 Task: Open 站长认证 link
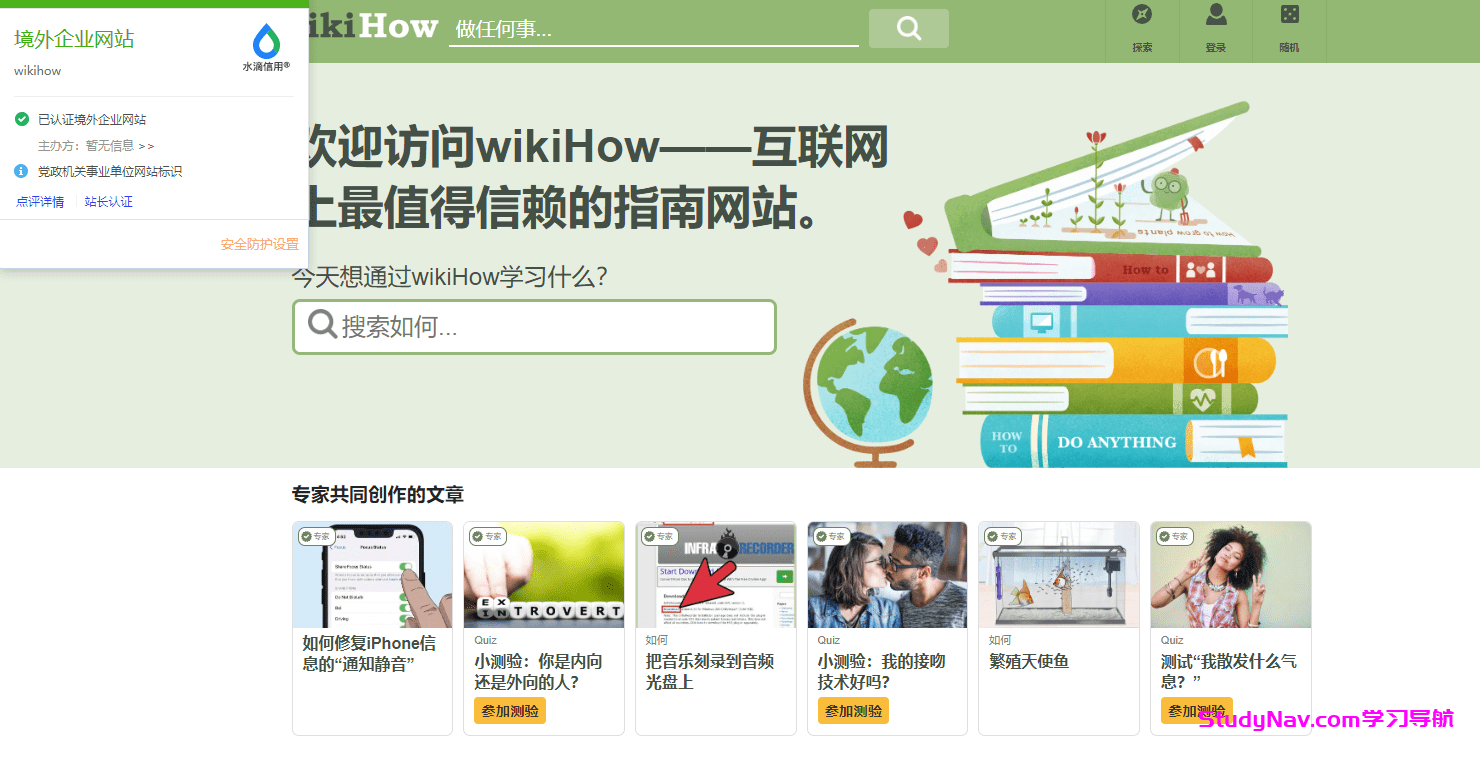click(x=109, y=202)
